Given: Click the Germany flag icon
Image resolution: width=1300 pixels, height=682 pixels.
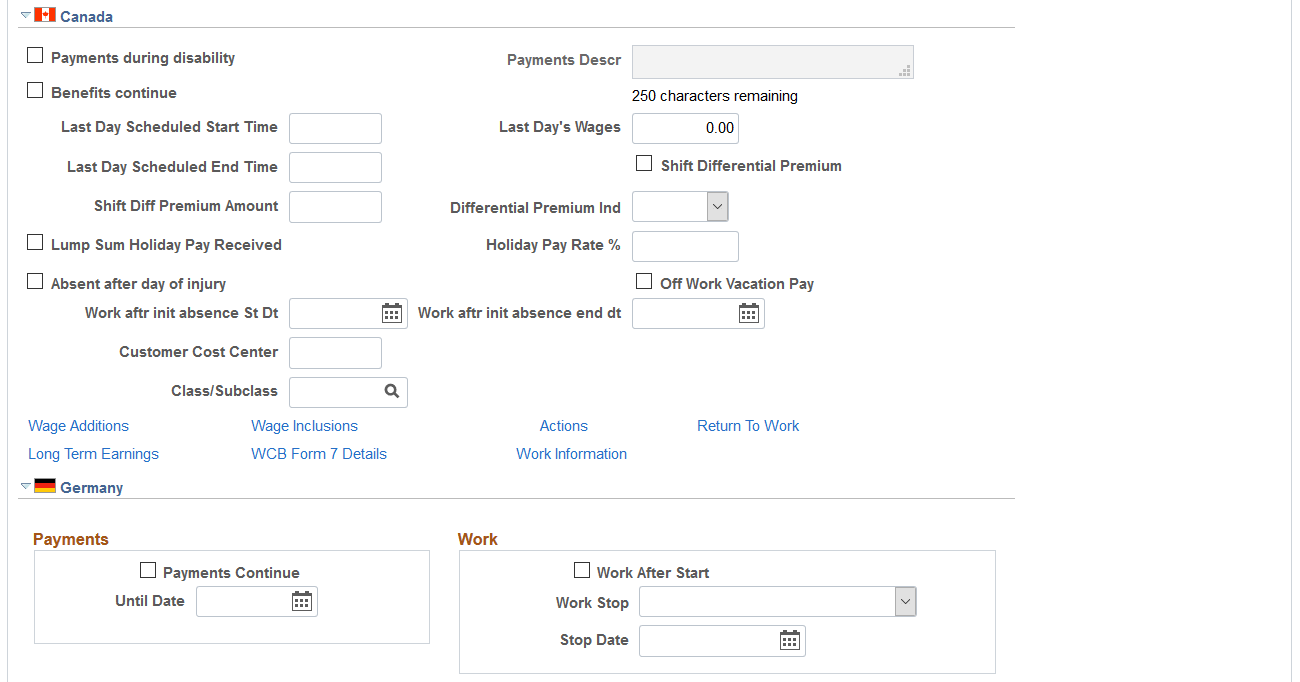Looking at the screenshot, I should (45, 486).
